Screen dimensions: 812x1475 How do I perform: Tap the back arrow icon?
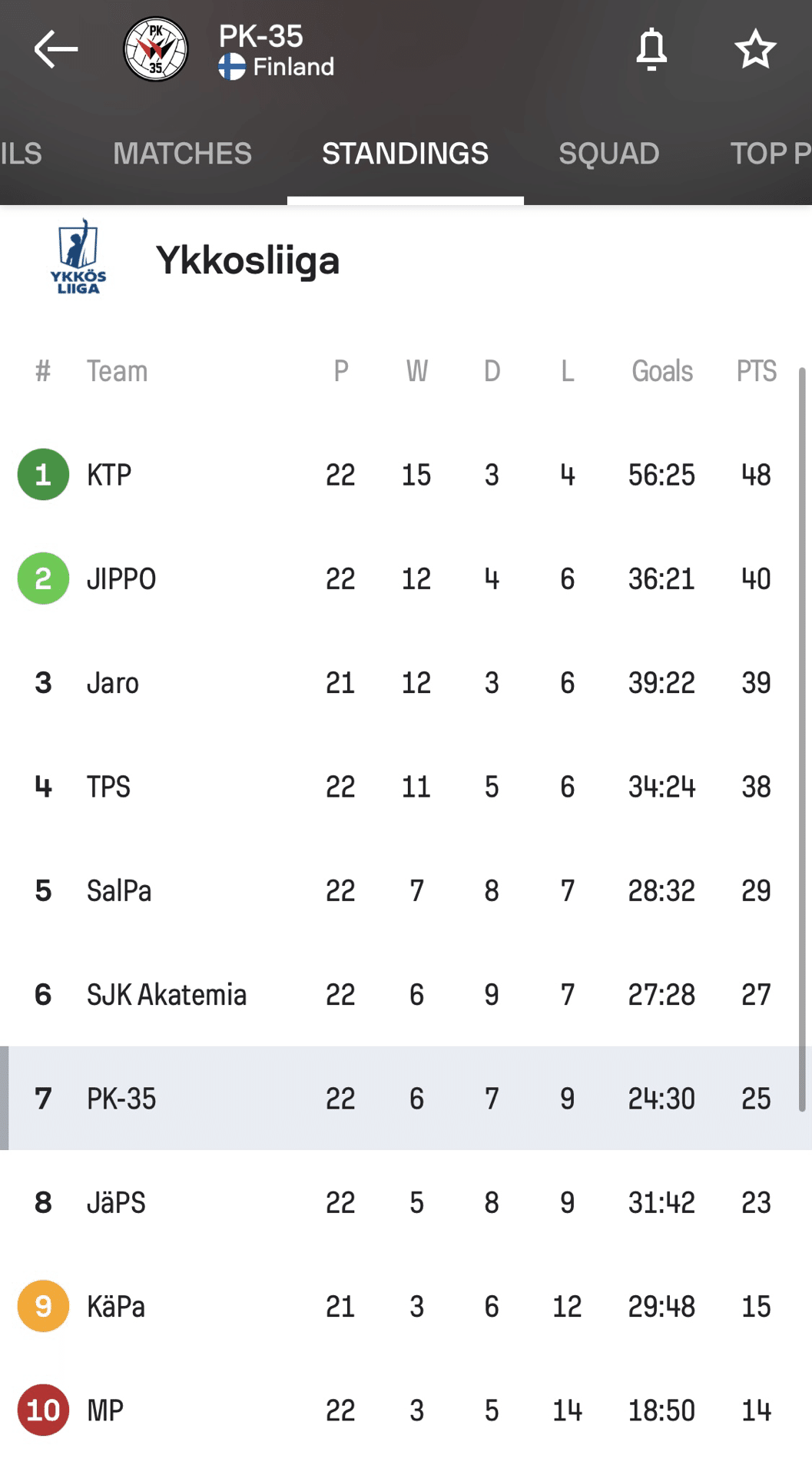(x=56, y=50)
